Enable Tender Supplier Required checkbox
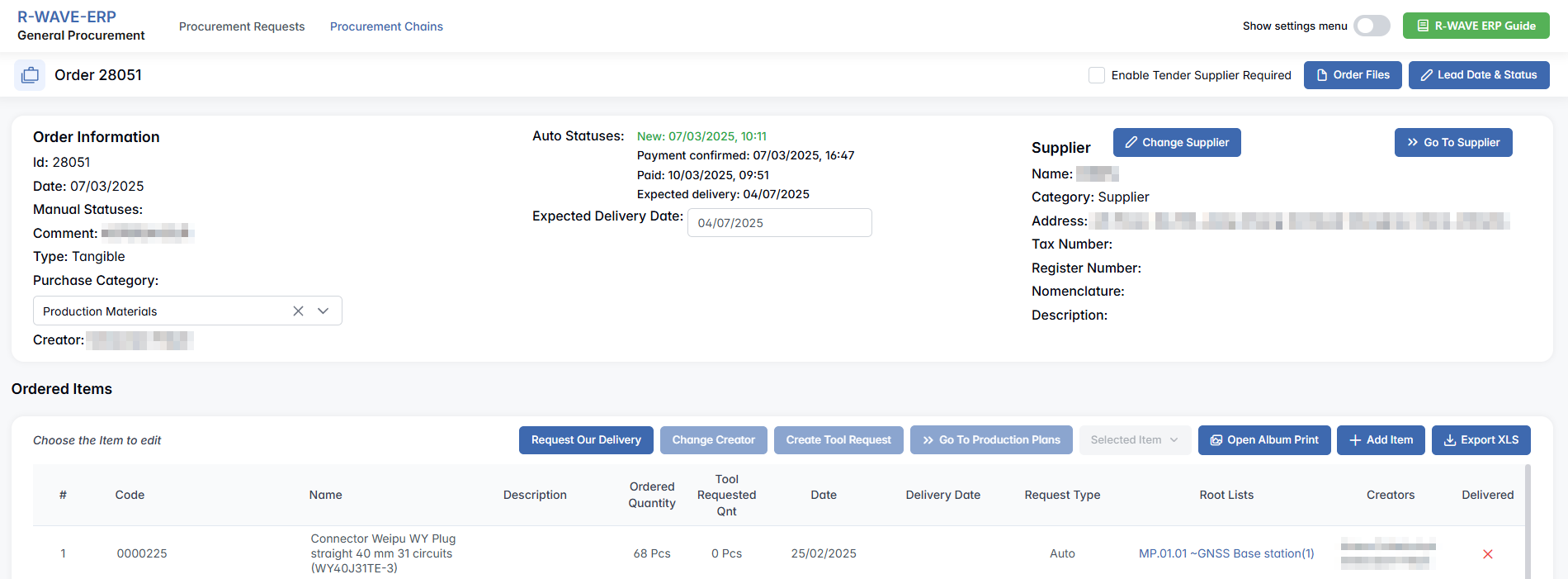1568x579 pixels. tap(1097, 75)
